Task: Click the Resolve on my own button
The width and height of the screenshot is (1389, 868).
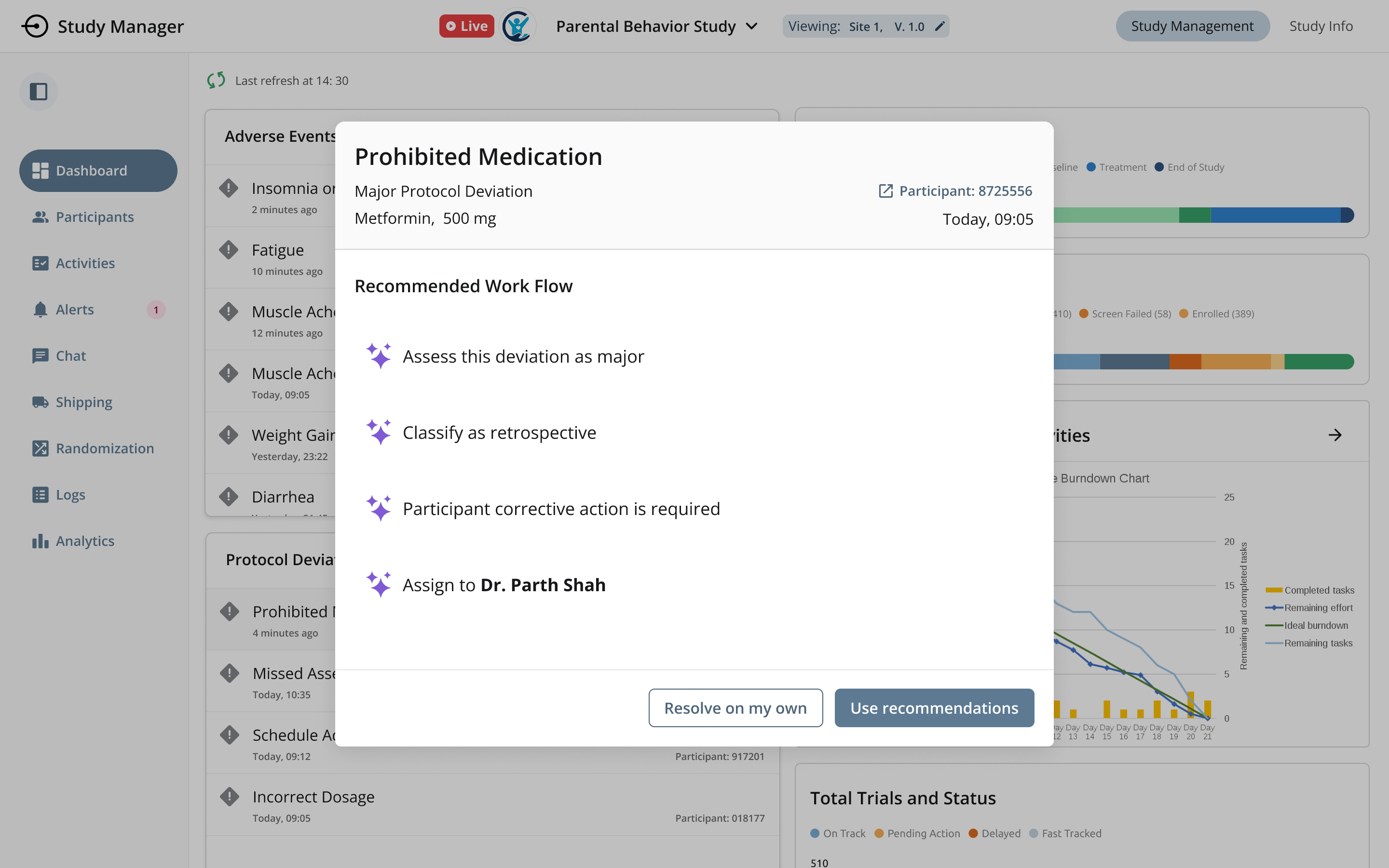Action: (735, 708)
